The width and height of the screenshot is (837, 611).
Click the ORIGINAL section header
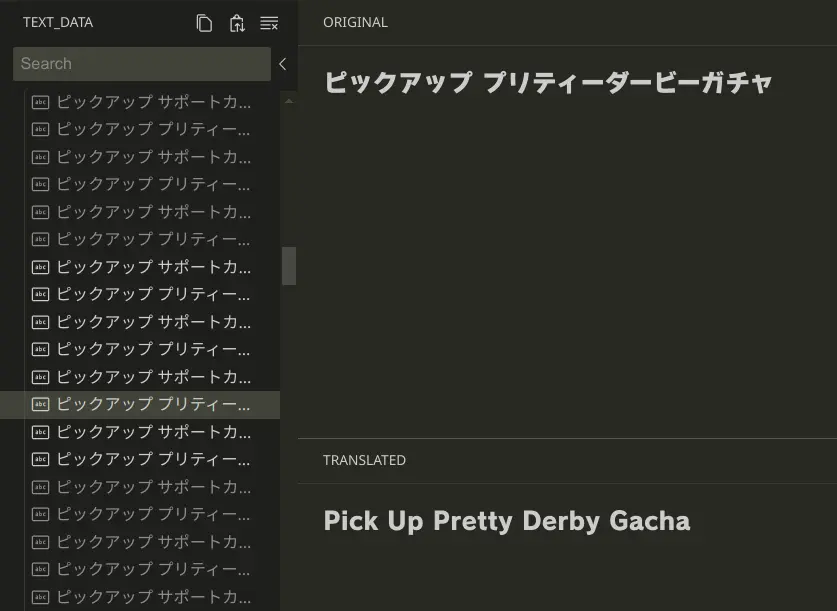pos(355,22)
